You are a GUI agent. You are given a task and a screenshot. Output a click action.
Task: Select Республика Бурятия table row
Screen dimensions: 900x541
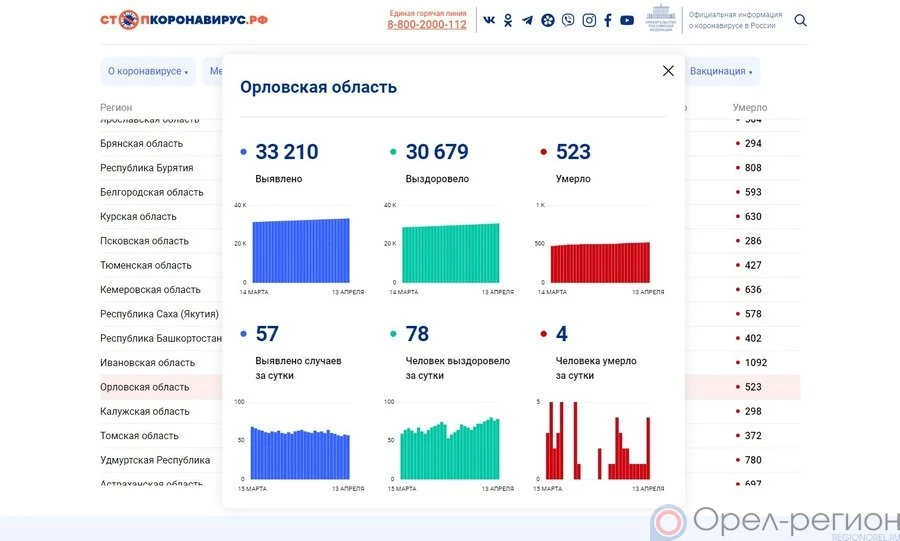coord(146,168)
